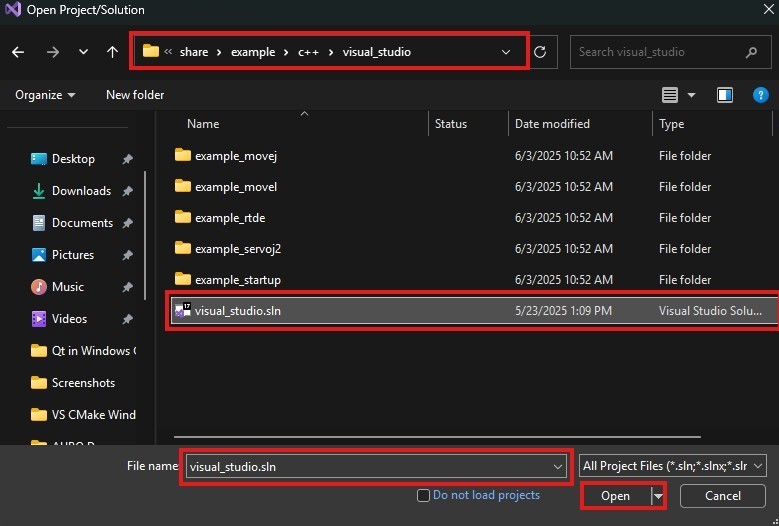Sort by Date modified column
This screenshot has width=779, height=526.
point(552,124)
